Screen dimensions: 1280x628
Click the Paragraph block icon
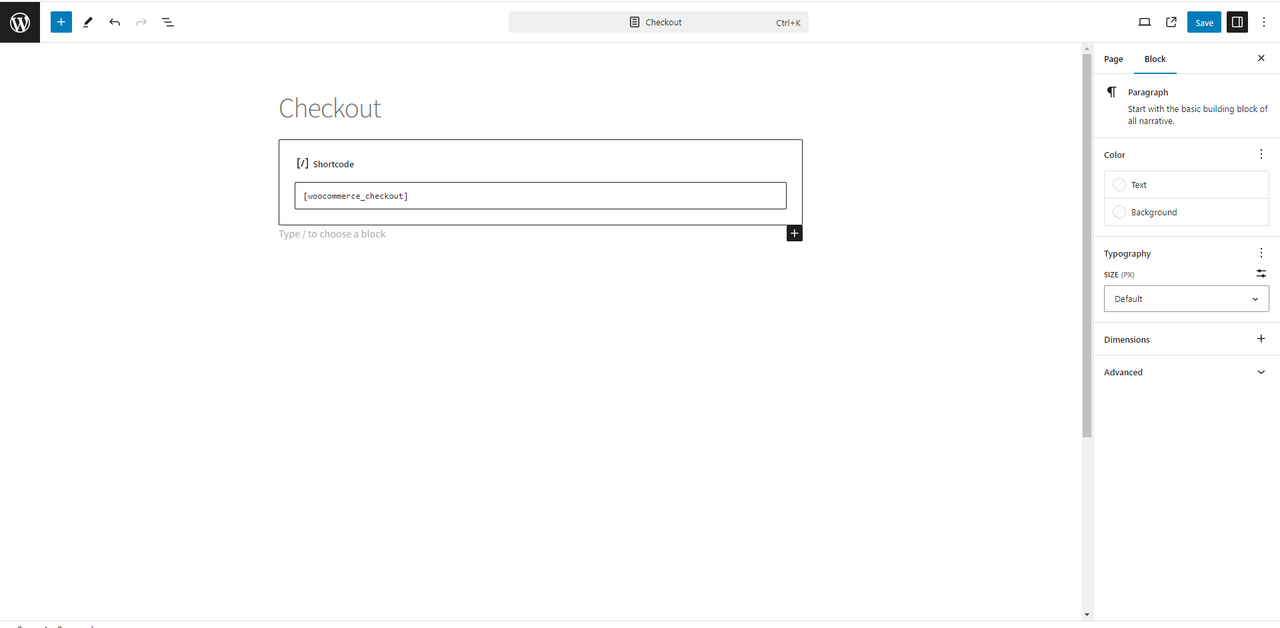coord(1112,92)
